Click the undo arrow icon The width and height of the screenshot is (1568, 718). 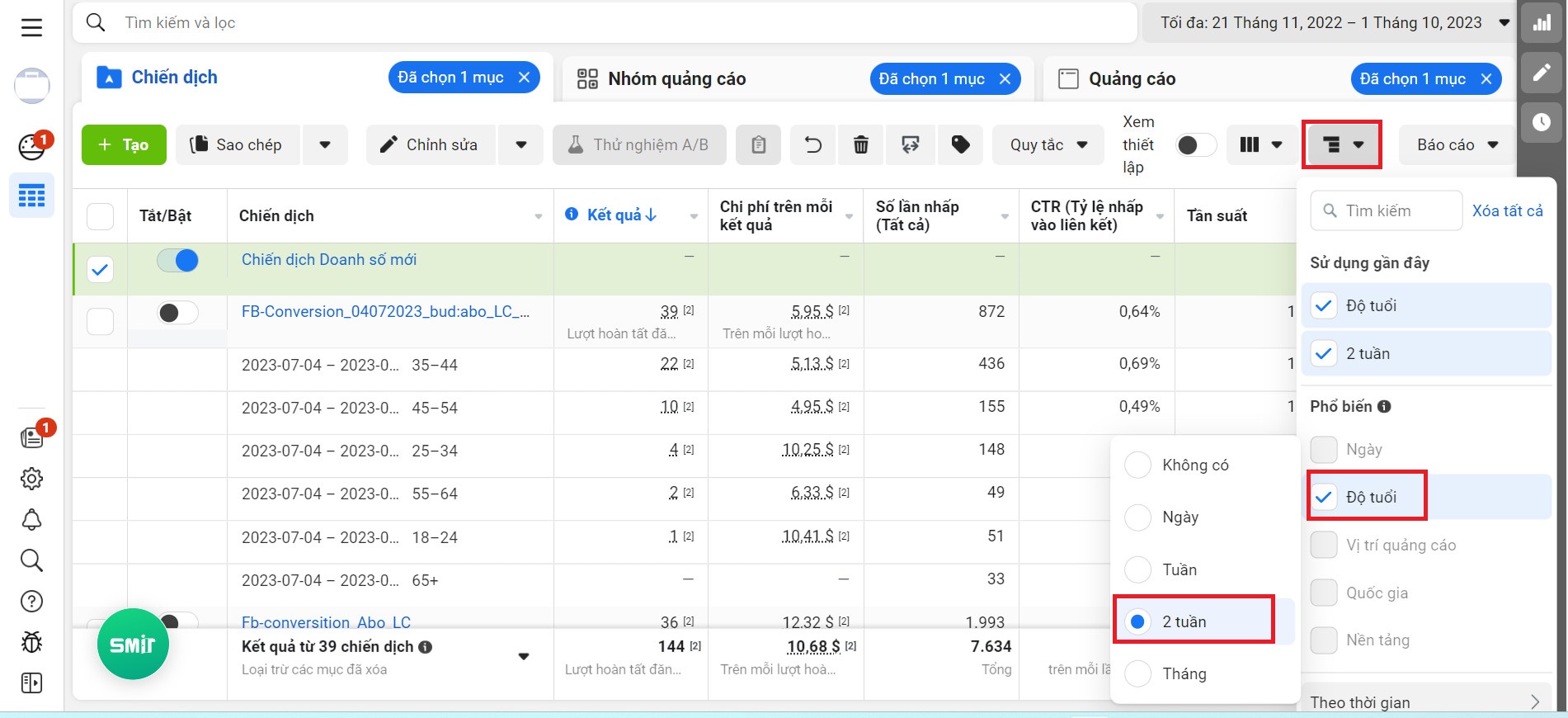tap(812, 145)
